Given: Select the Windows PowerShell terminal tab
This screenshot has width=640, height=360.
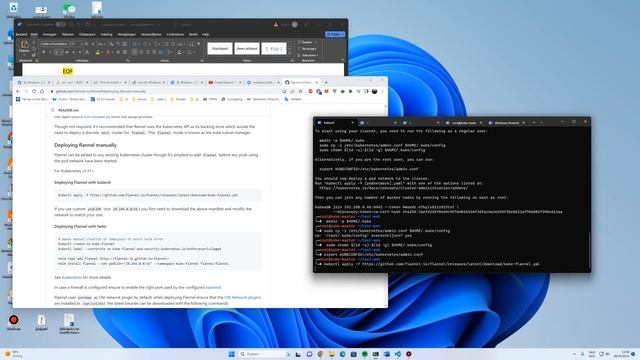Looking at the screenshot, I should (507, 122).
